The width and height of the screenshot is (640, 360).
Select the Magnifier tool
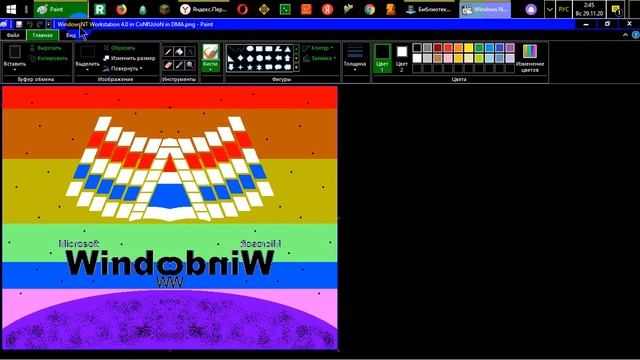pyautogui.click(x=190, y=65)
